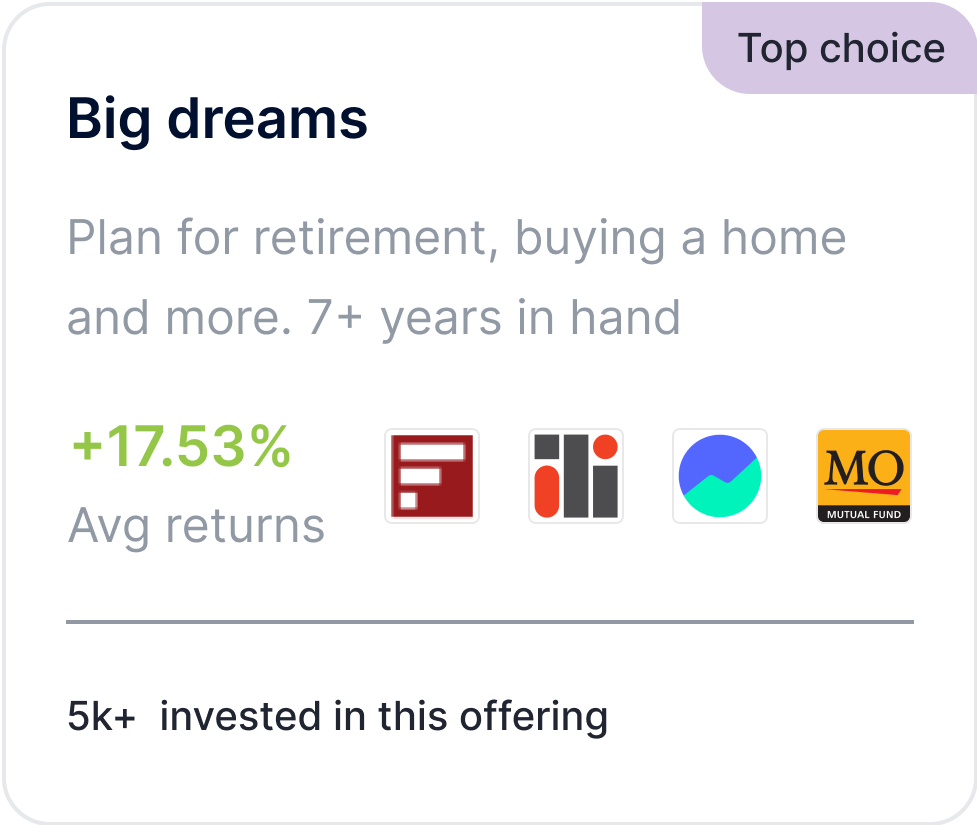Viewport: 977px width, 825px height.
Task: Open the blue-green pie chart fund logo
Action: pyautogui.click(x=719, y=476)
